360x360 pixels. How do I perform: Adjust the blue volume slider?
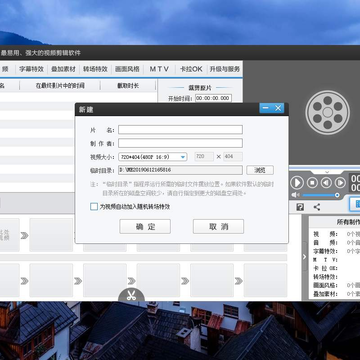pyautogui.click(x=321, y=195)
